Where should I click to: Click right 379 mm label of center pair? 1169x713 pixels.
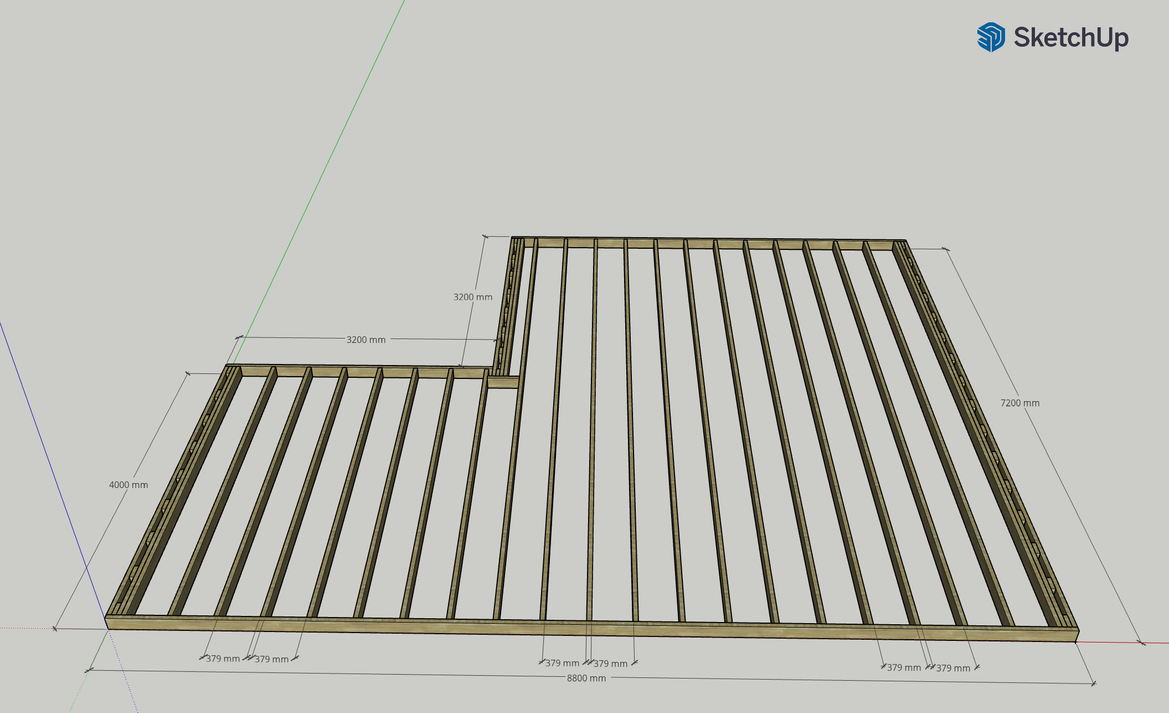[x=611, y=663]
